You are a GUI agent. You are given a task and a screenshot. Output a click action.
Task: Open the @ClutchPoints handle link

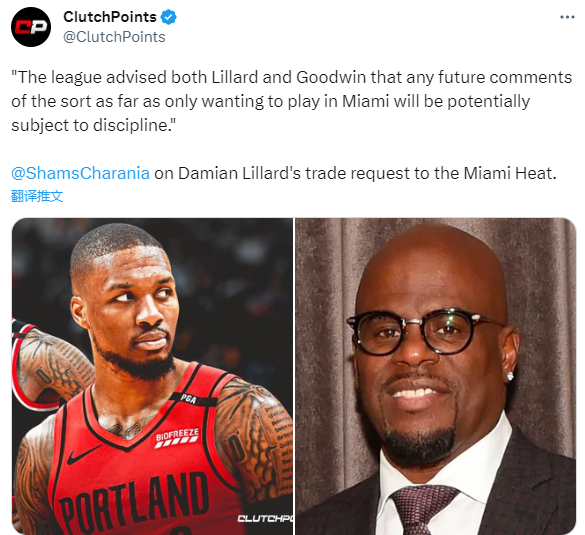114,37
